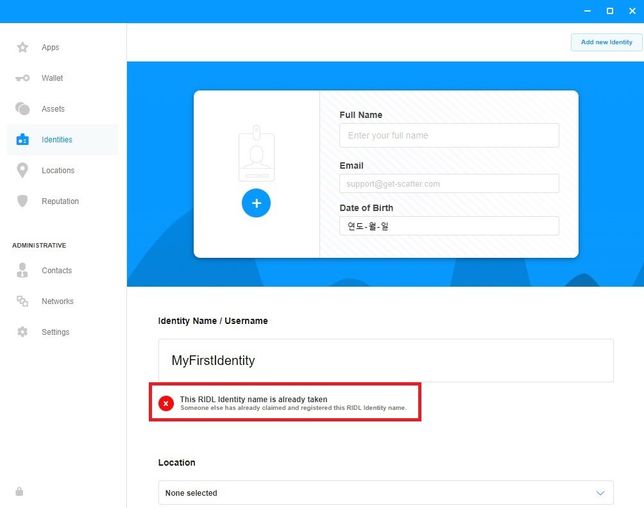Viewport: 644px width, 508px height.
Task: Open the Locations section
Action: point(62,170)
